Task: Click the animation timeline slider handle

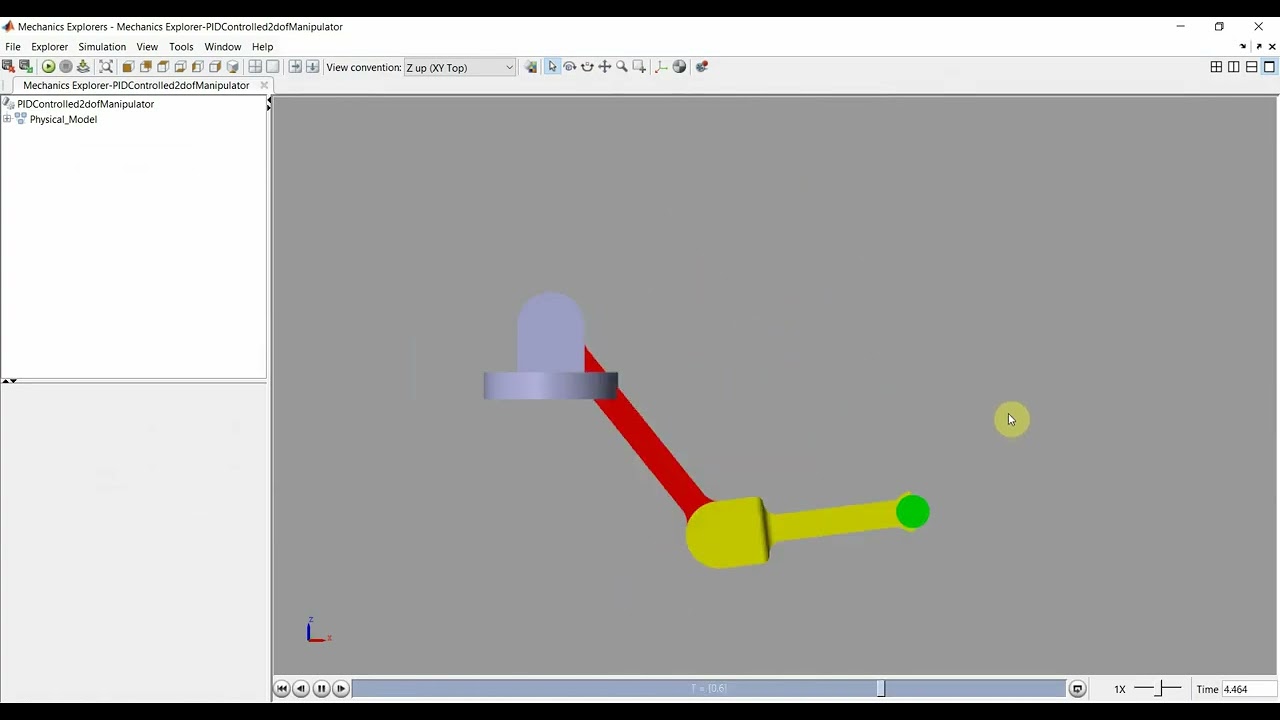Action: [881, 689]
